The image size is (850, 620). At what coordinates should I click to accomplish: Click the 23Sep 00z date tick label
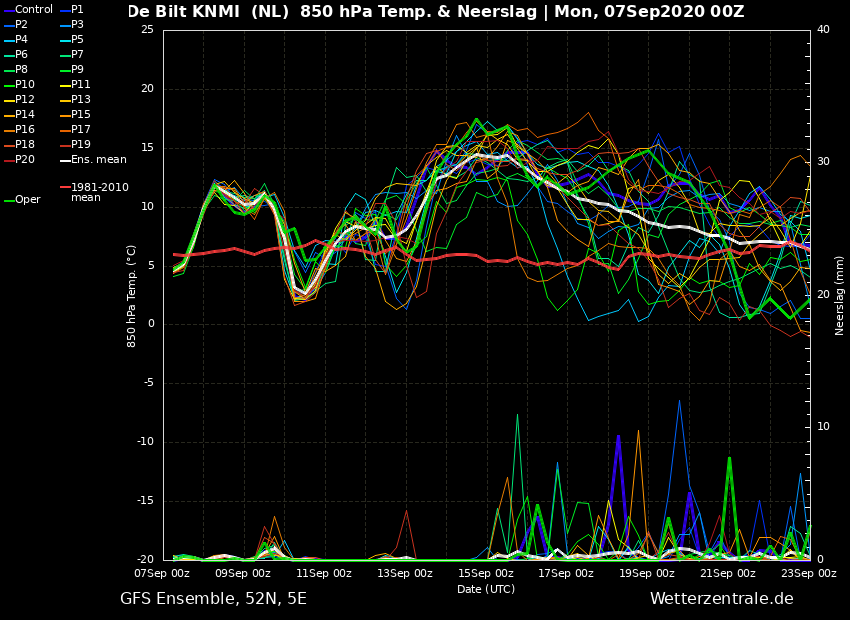point(809,573)
